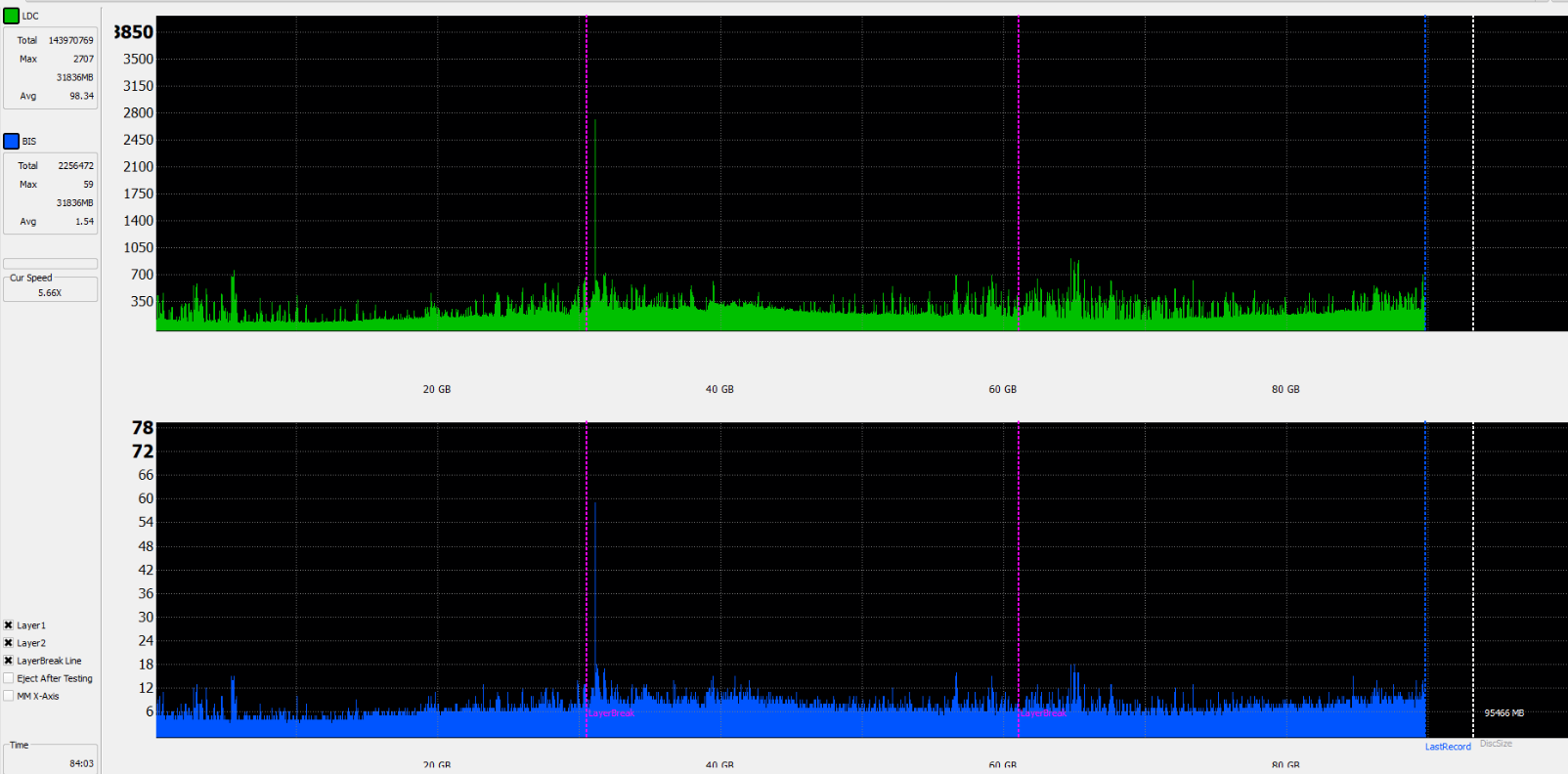
Task: Turn on the MM X-Axis option
Action: point(9,696)
